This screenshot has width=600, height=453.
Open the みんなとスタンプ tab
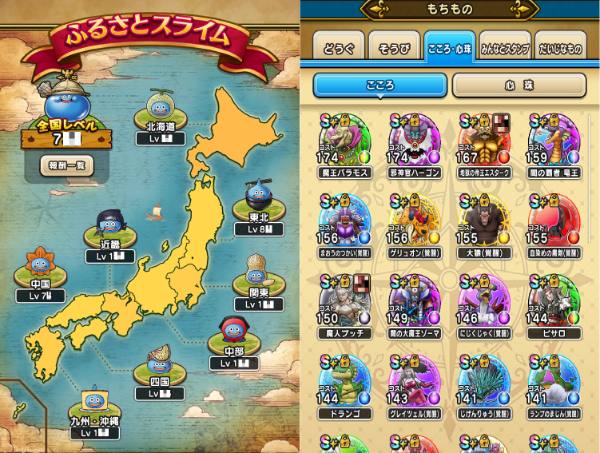(505, 47)
